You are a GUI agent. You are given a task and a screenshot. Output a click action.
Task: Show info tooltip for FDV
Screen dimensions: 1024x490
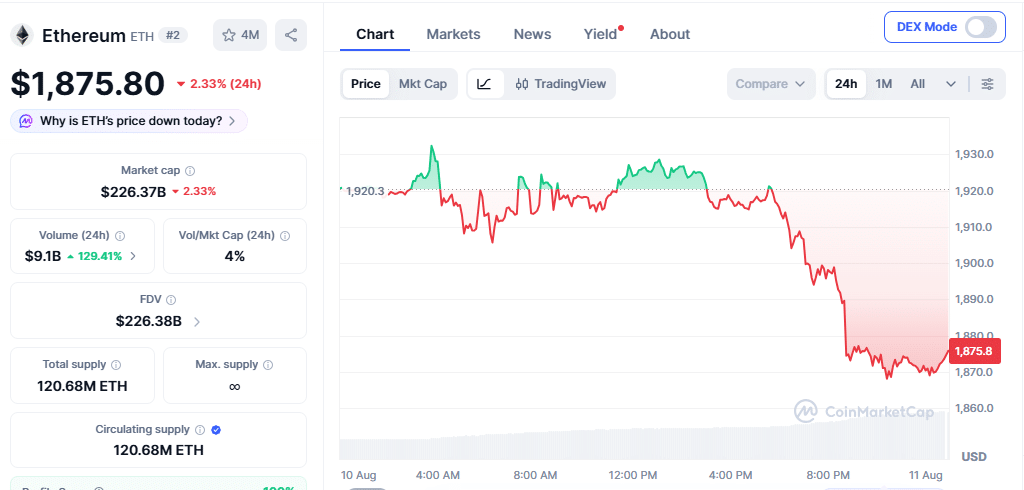[x=171, y=300]
